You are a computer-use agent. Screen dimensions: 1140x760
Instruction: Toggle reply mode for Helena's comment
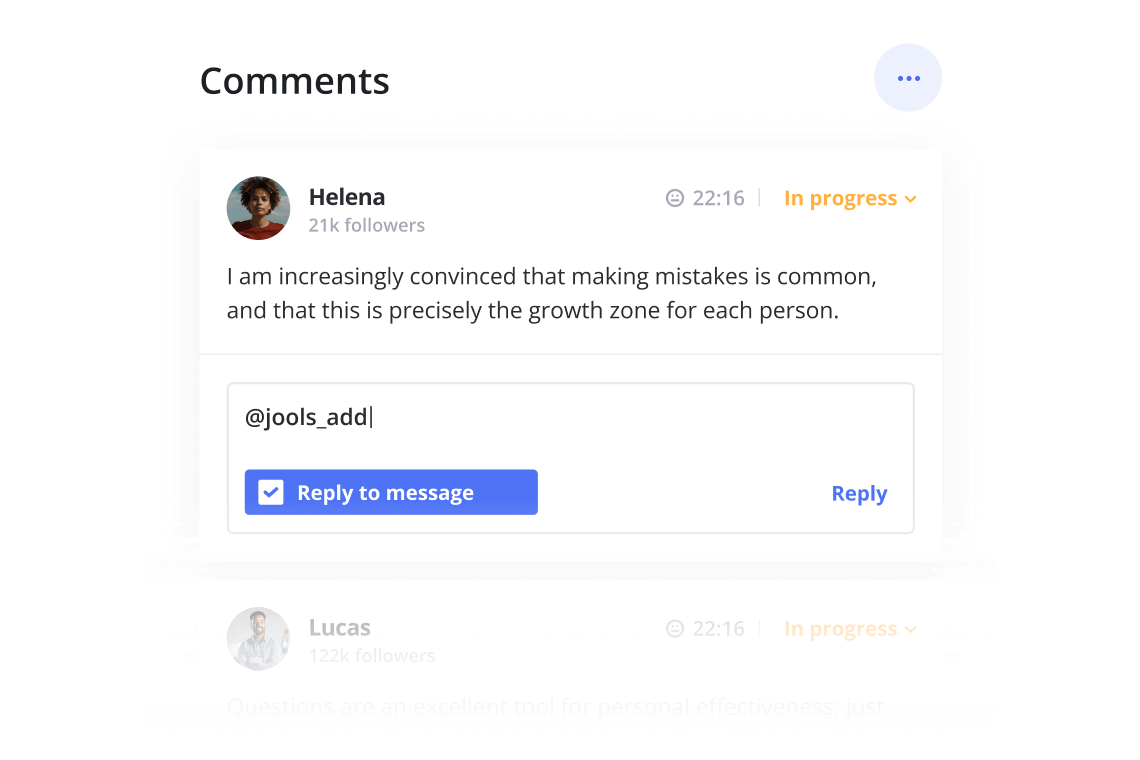pyautogui.click(x=390, y=492)
